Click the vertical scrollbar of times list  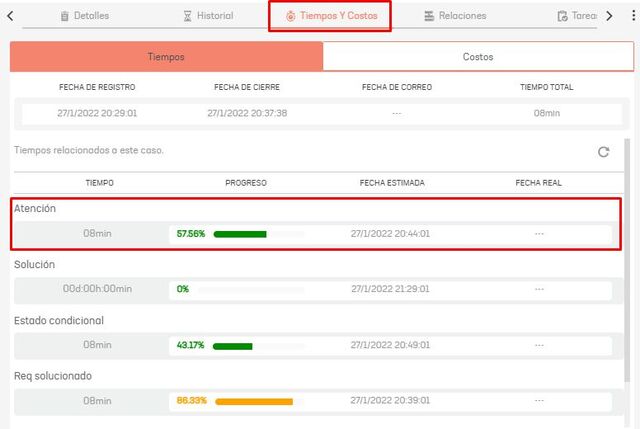(x=627, y=250)
